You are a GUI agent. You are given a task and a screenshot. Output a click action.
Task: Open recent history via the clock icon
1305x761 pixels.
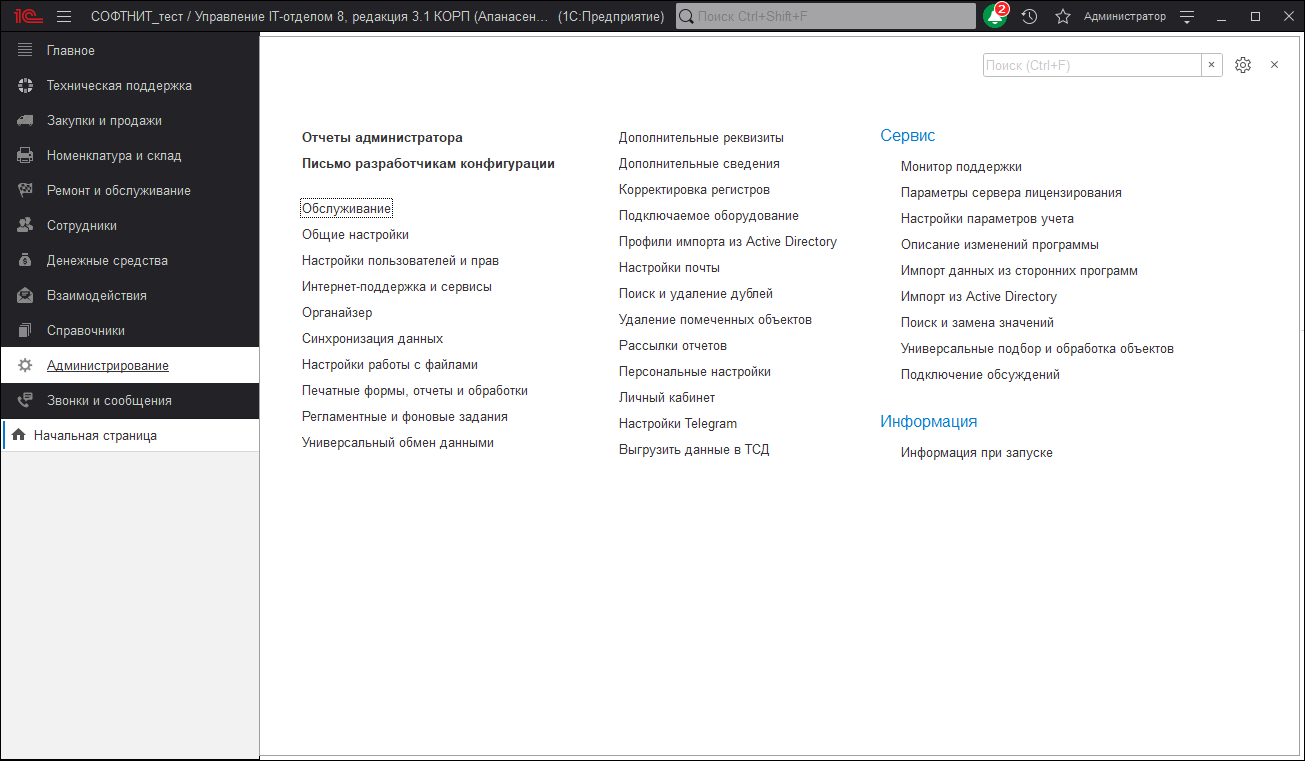pyautogui.click(x=1029, y=16)
